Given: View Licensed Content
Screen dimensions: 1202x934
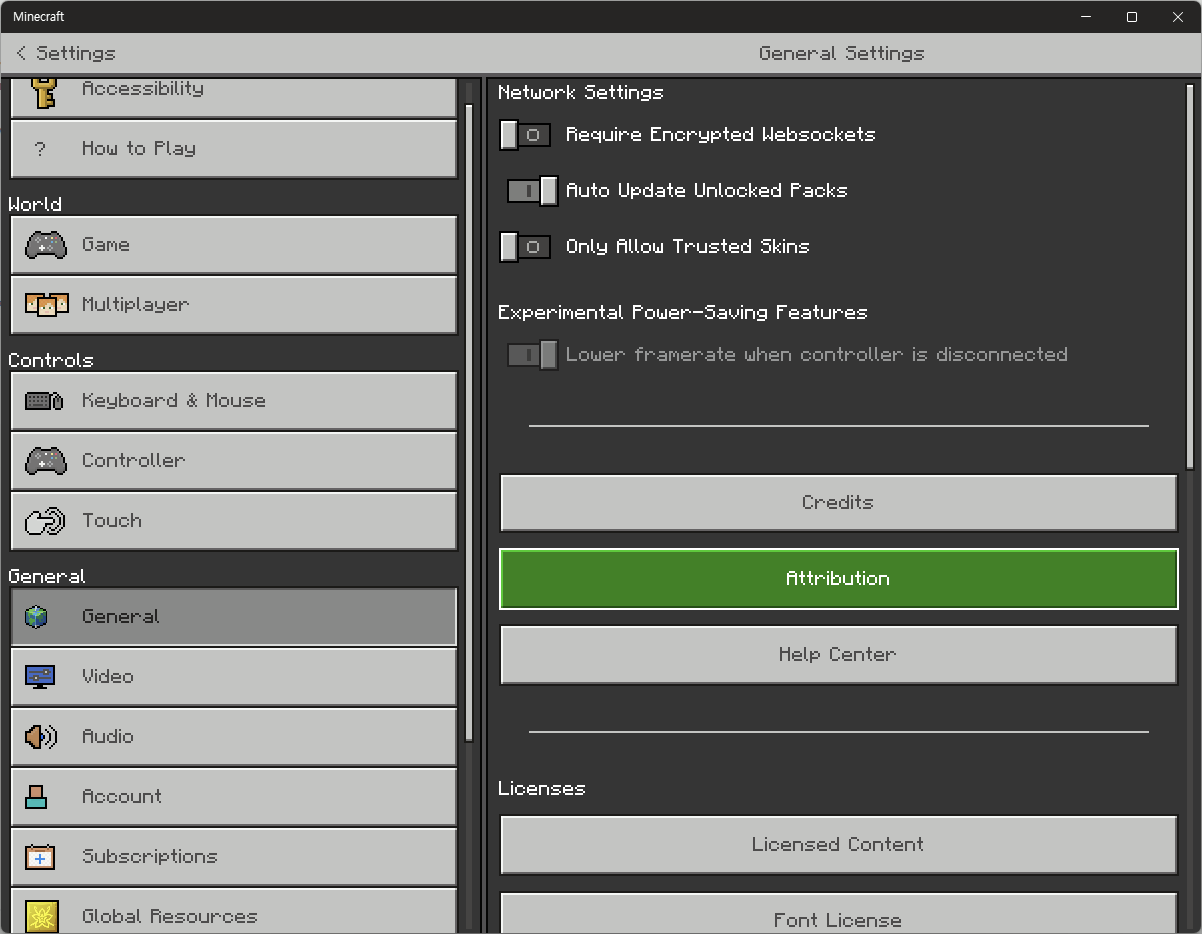Looking at the screenshot, I should (838, 845).
